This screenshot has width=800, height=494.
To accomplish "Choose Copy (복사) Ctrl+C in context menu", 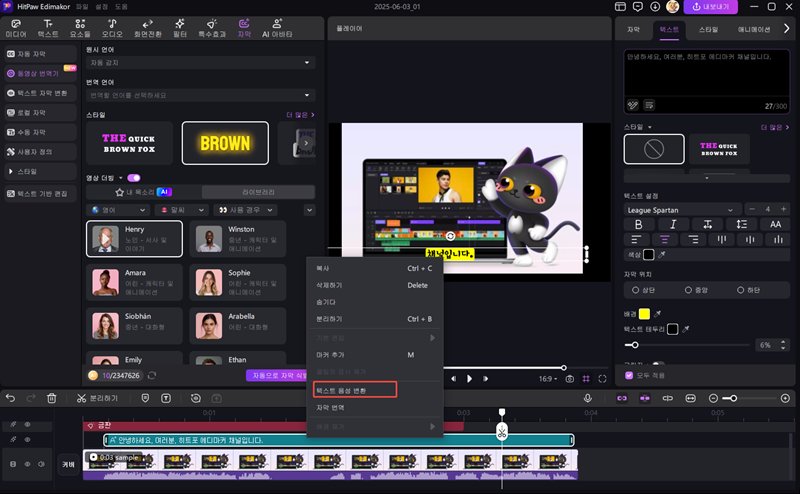I will tap(374, 268).
